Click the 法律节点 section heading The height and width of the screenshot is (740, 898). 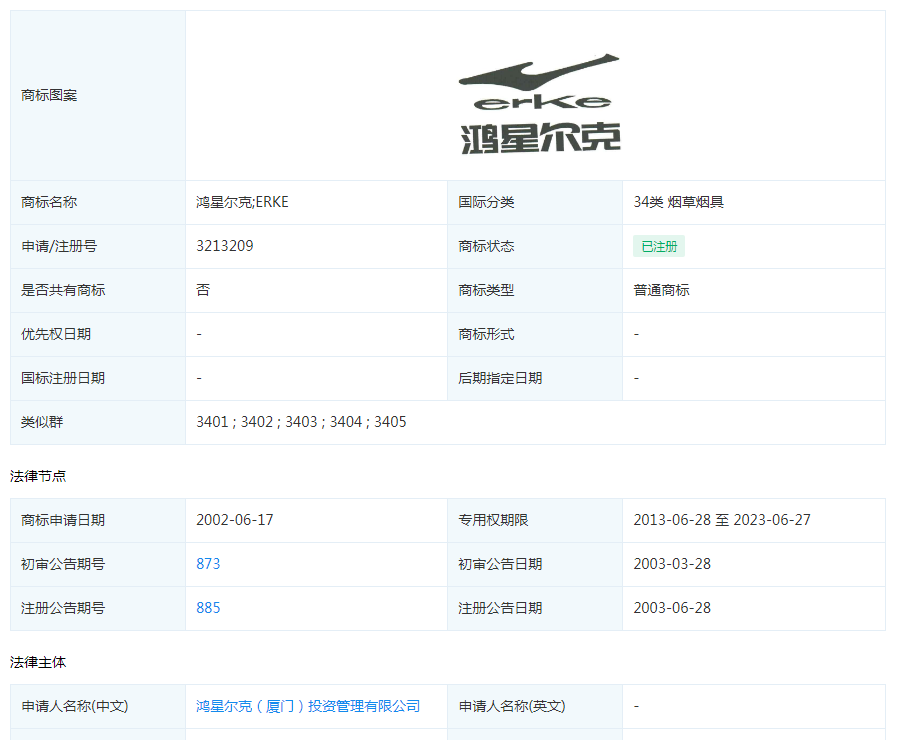[x=38, y=476]
